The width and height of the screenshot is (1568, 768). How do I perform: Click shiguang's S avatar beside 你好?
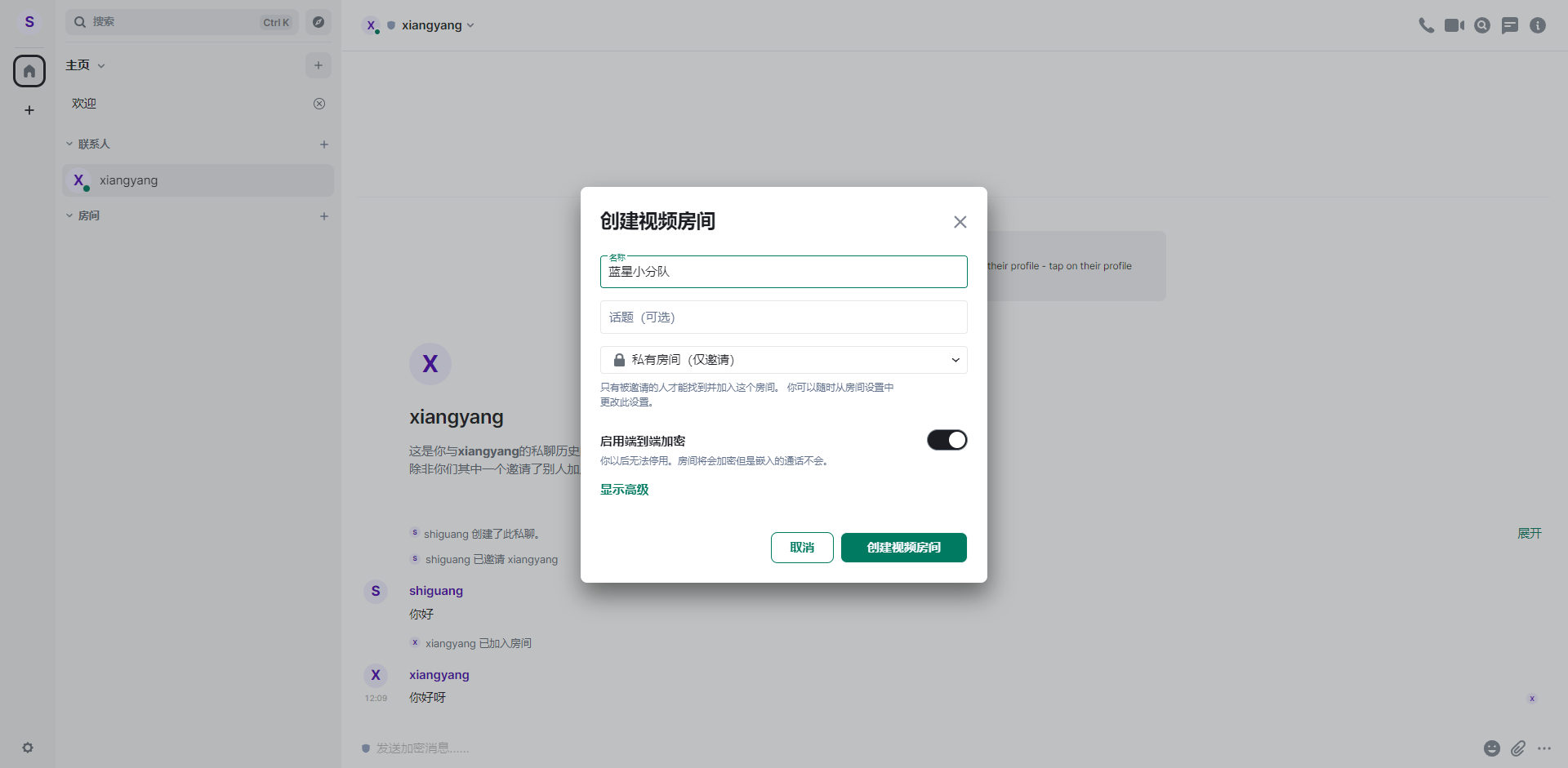[x=376, y=591]
